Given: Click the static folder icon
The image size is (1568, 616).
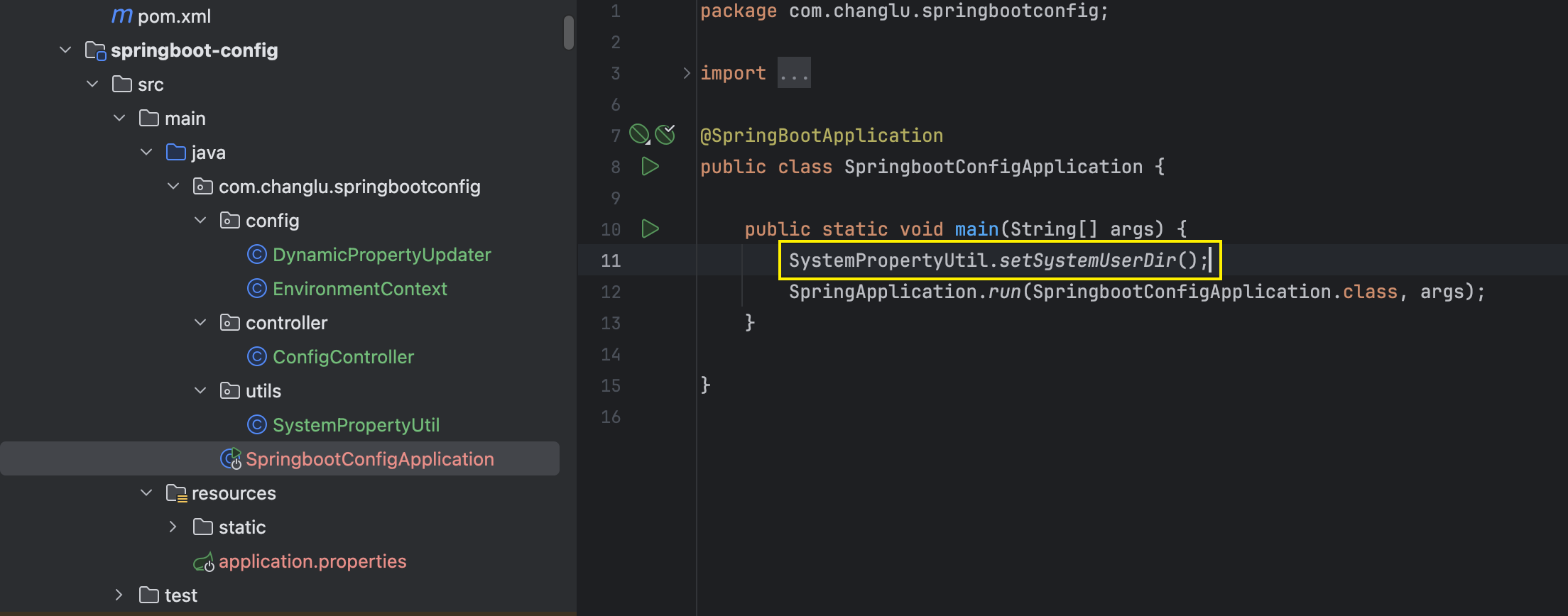Looking at the screenshot, I should coord(203,527).
